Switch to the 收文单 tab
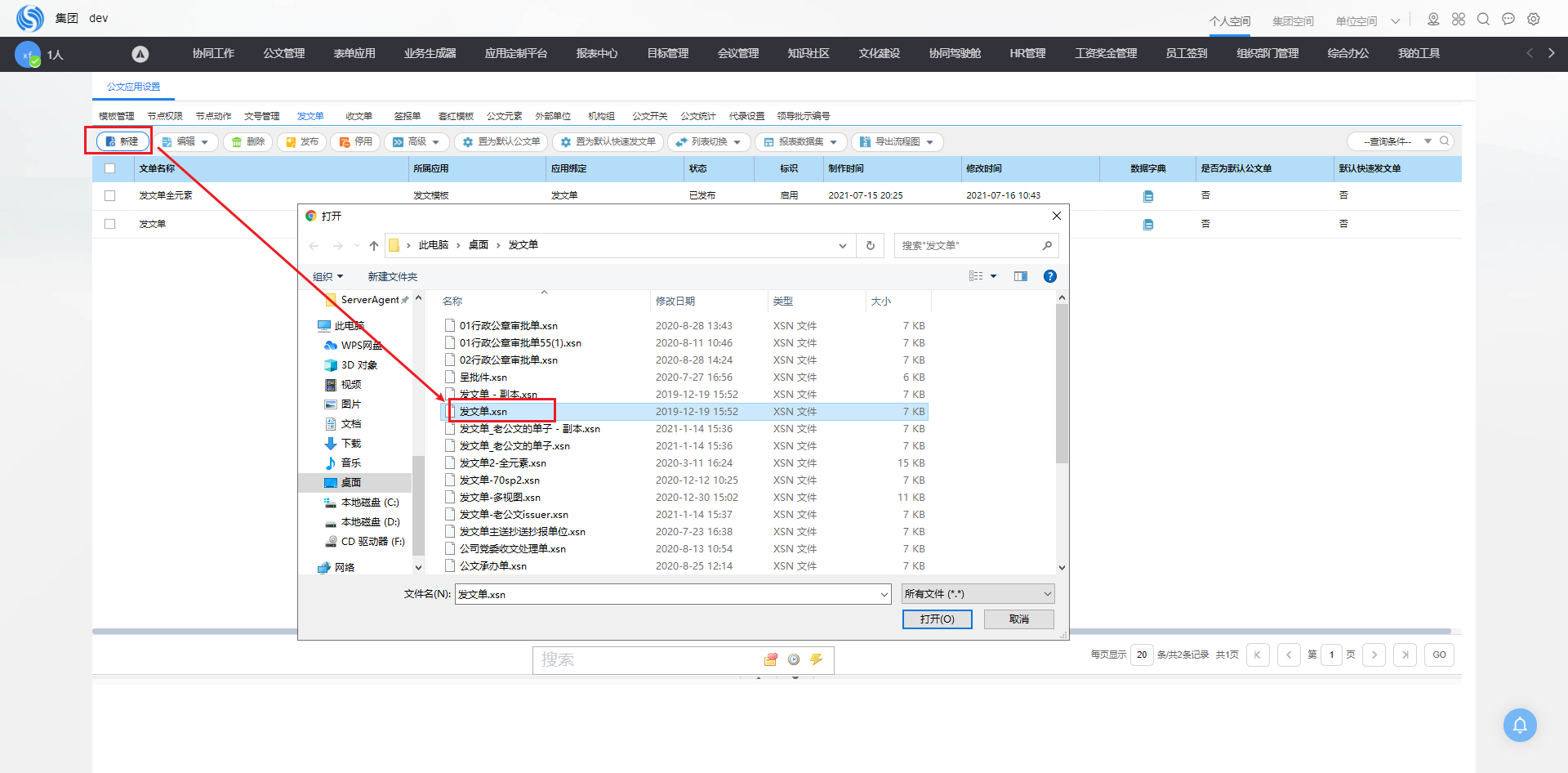The image size is (1568, 773). click(x=359, y=116)
